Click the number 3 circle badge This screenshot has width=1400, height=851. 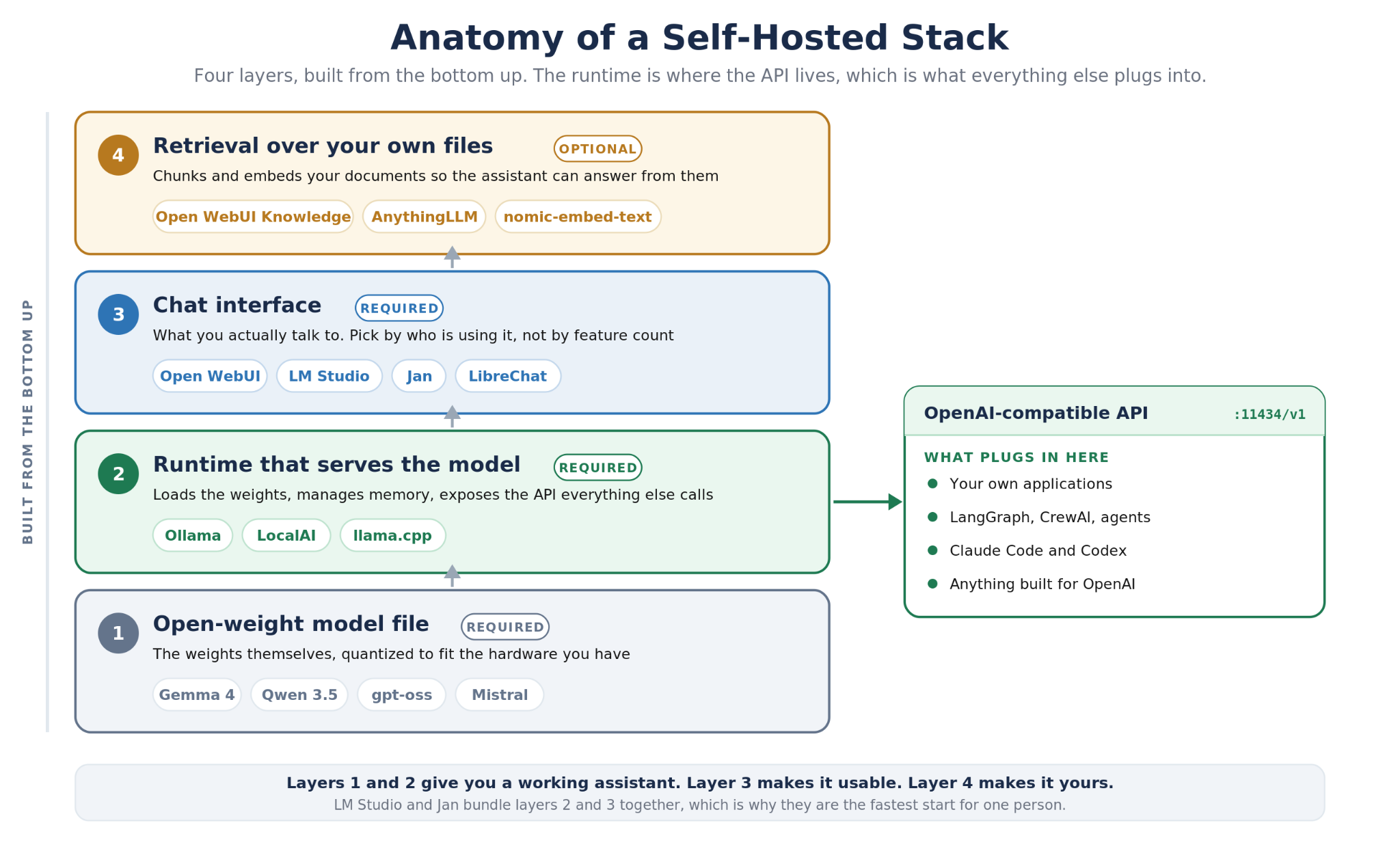point(118,314)
